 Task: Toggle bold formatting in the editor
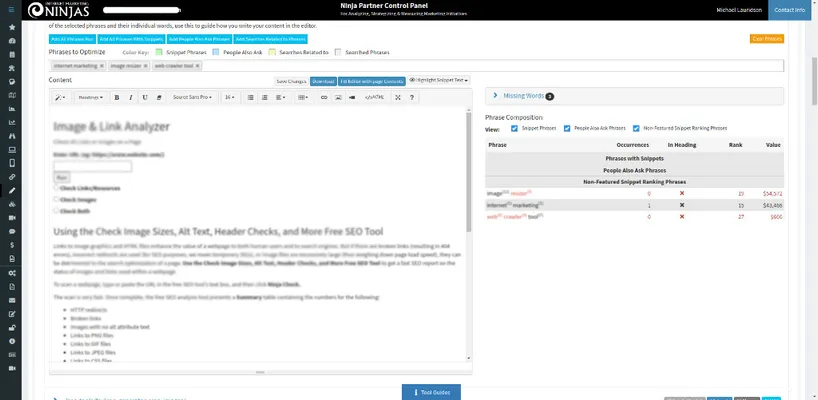click(x=117, y=97)
